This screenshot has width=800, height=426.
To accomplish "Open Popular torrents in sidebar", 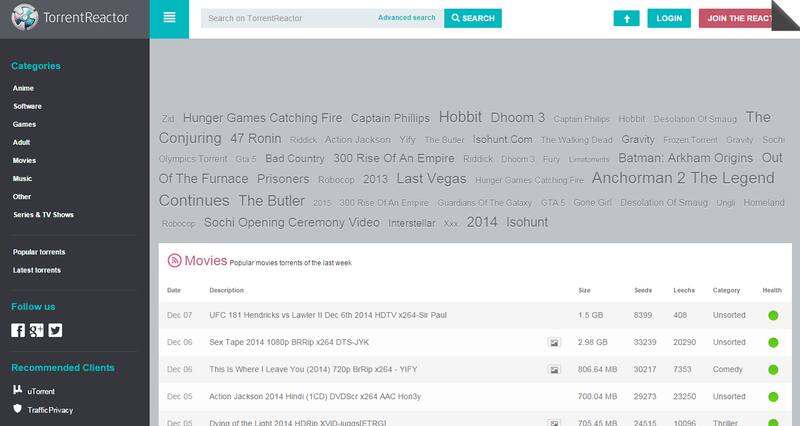I will click(x=41, y=251).
